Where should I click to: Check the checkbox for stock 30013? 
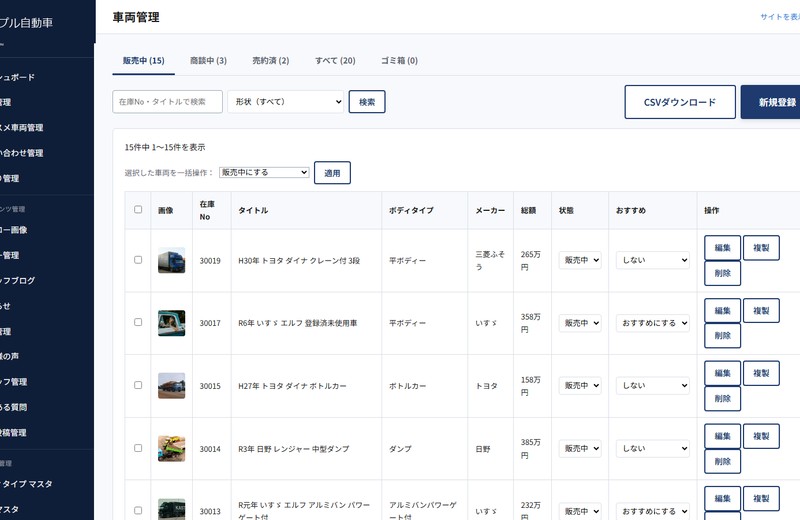138,510
